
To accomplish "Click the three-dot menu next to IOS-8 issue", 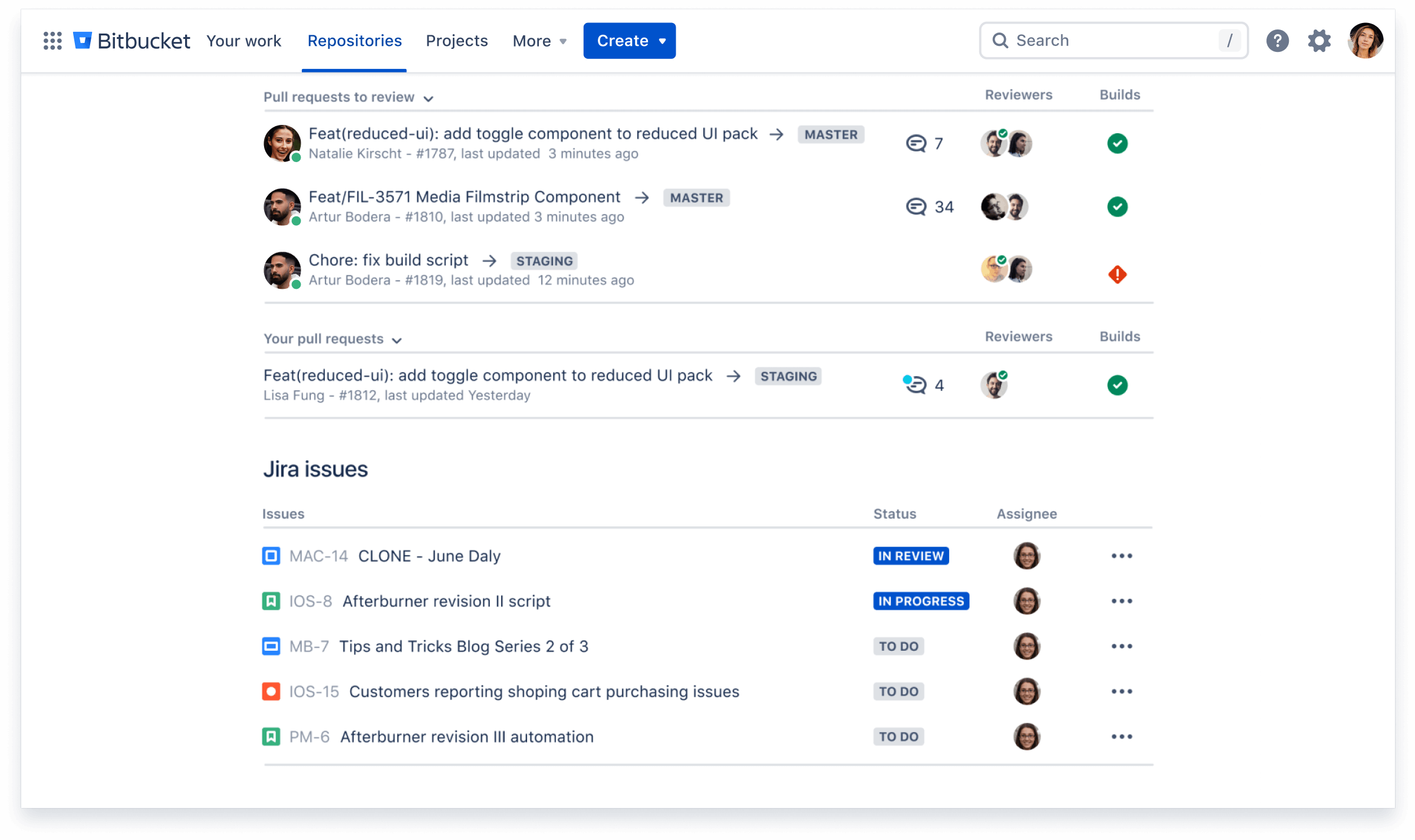I will [1122, 601].
